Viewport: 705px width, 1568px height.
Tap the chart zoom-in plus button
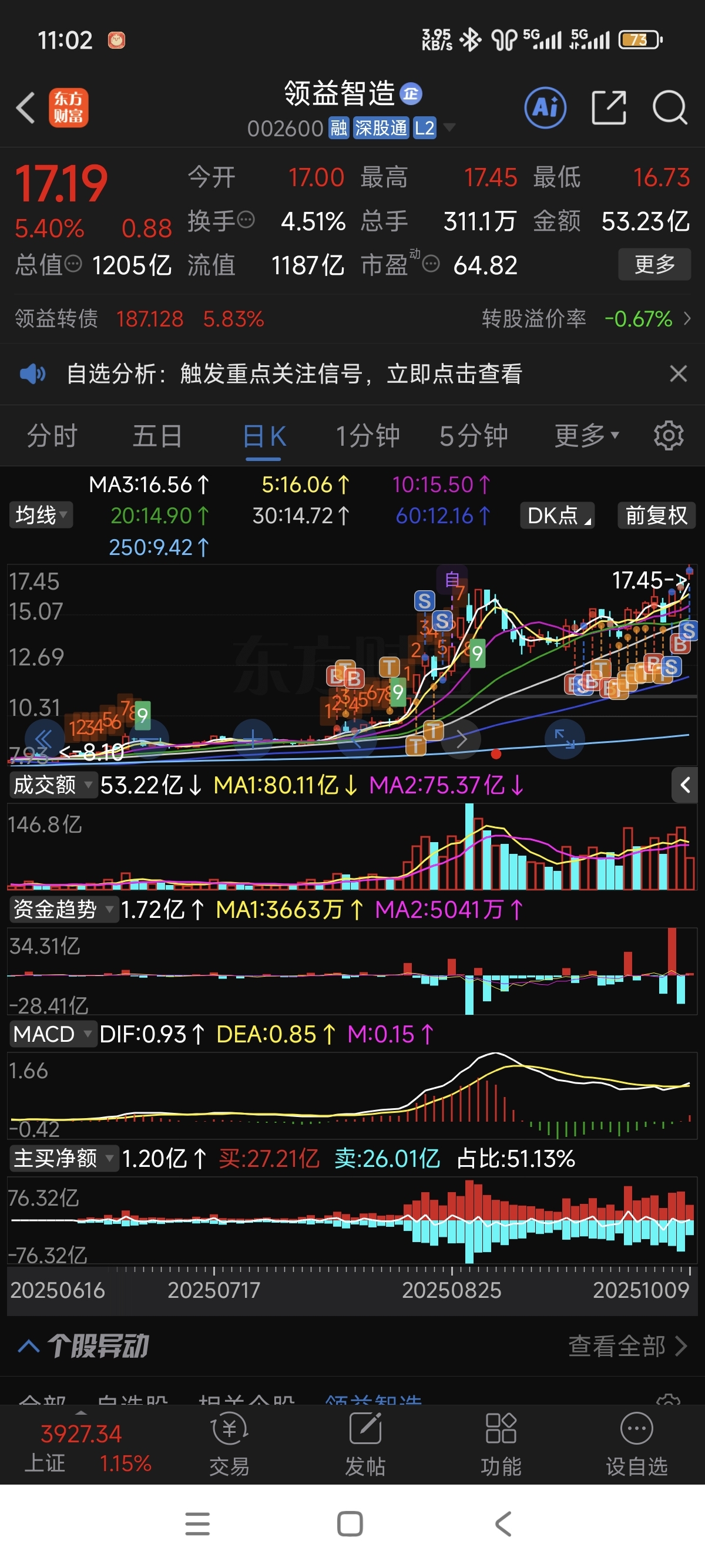[x=253, y=739]
